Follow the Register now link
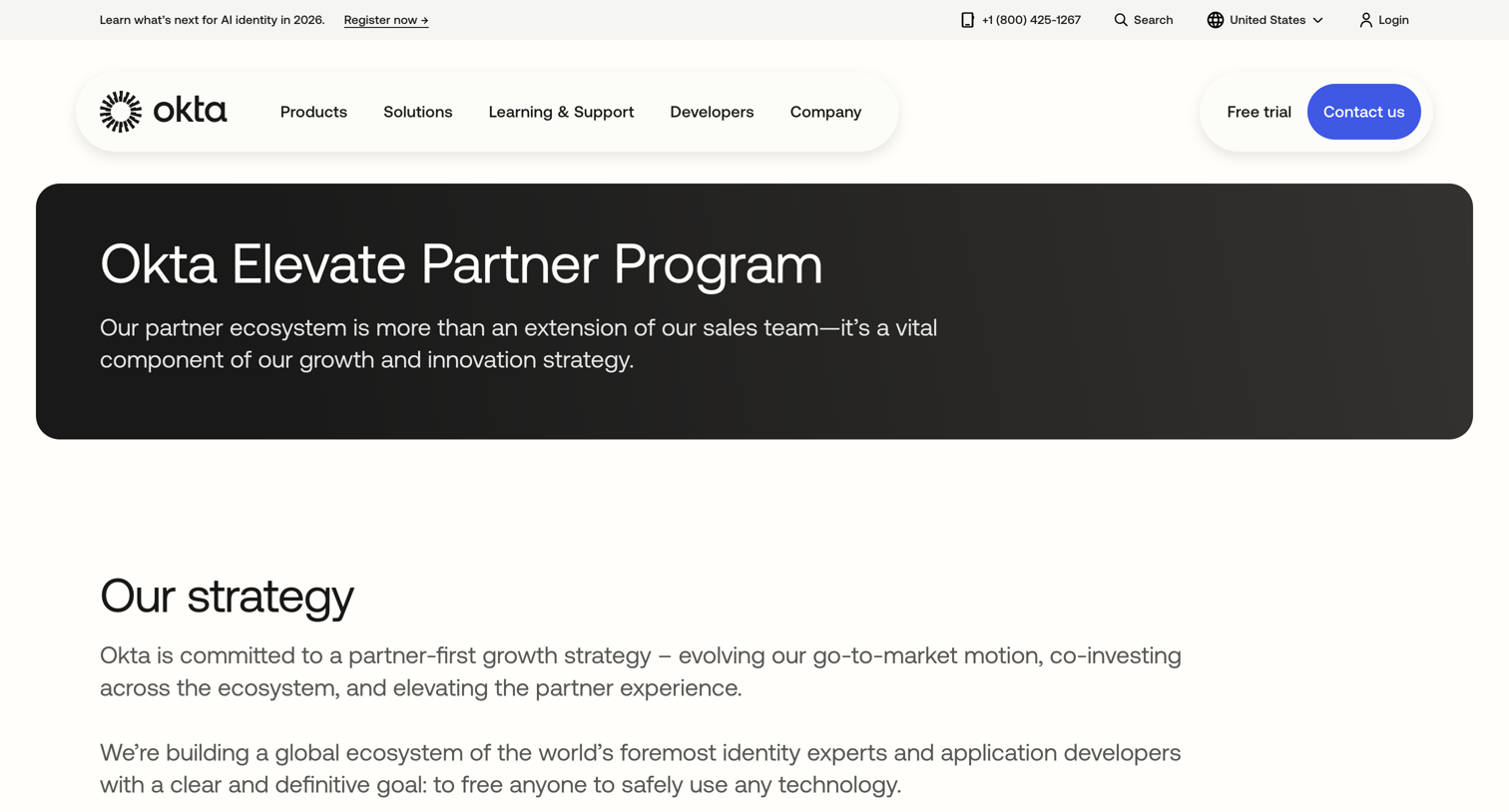The width and height of the screenshot is (1509, 812). (x=386, y=20)
